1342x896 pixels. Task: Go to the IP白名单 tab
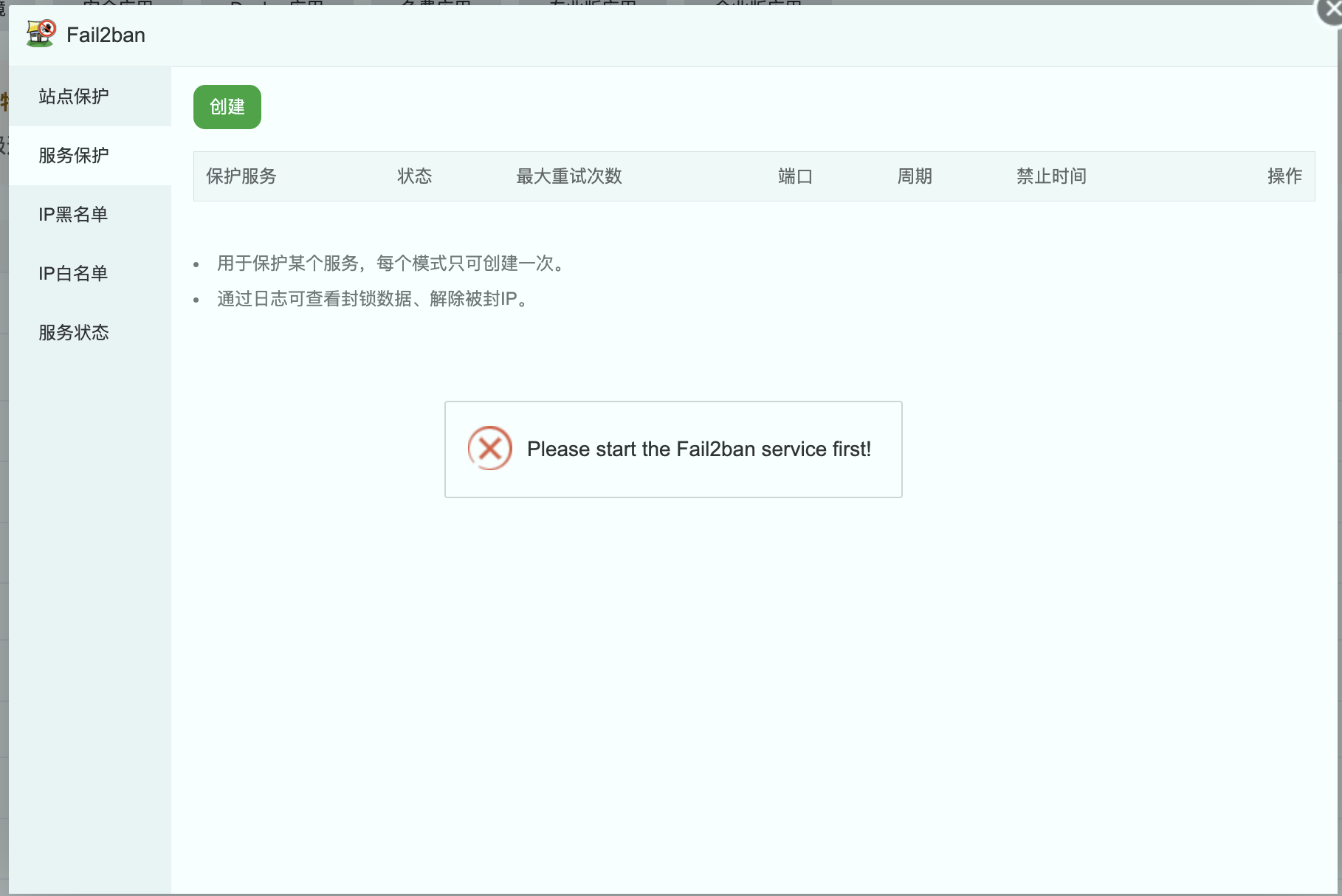pyautogui.click(x=90, y=273)
